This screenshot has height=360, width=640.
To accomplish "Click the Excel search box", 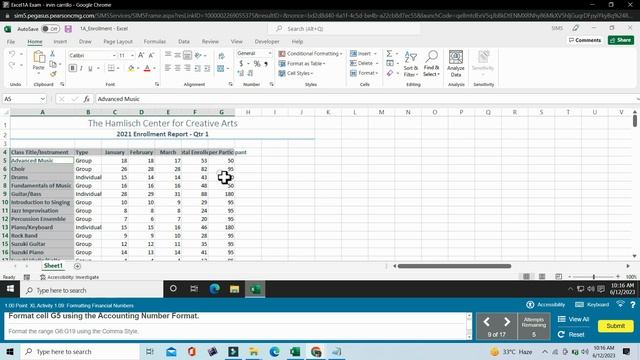I will (345, 29).
